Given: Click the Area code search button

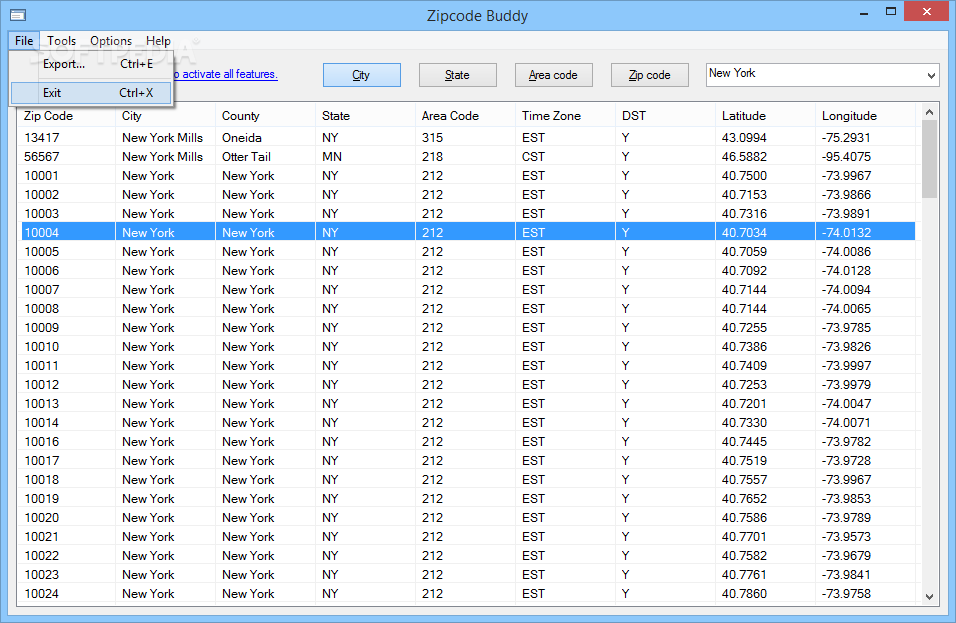Looking at the screenshot, I should pos(554,75).
